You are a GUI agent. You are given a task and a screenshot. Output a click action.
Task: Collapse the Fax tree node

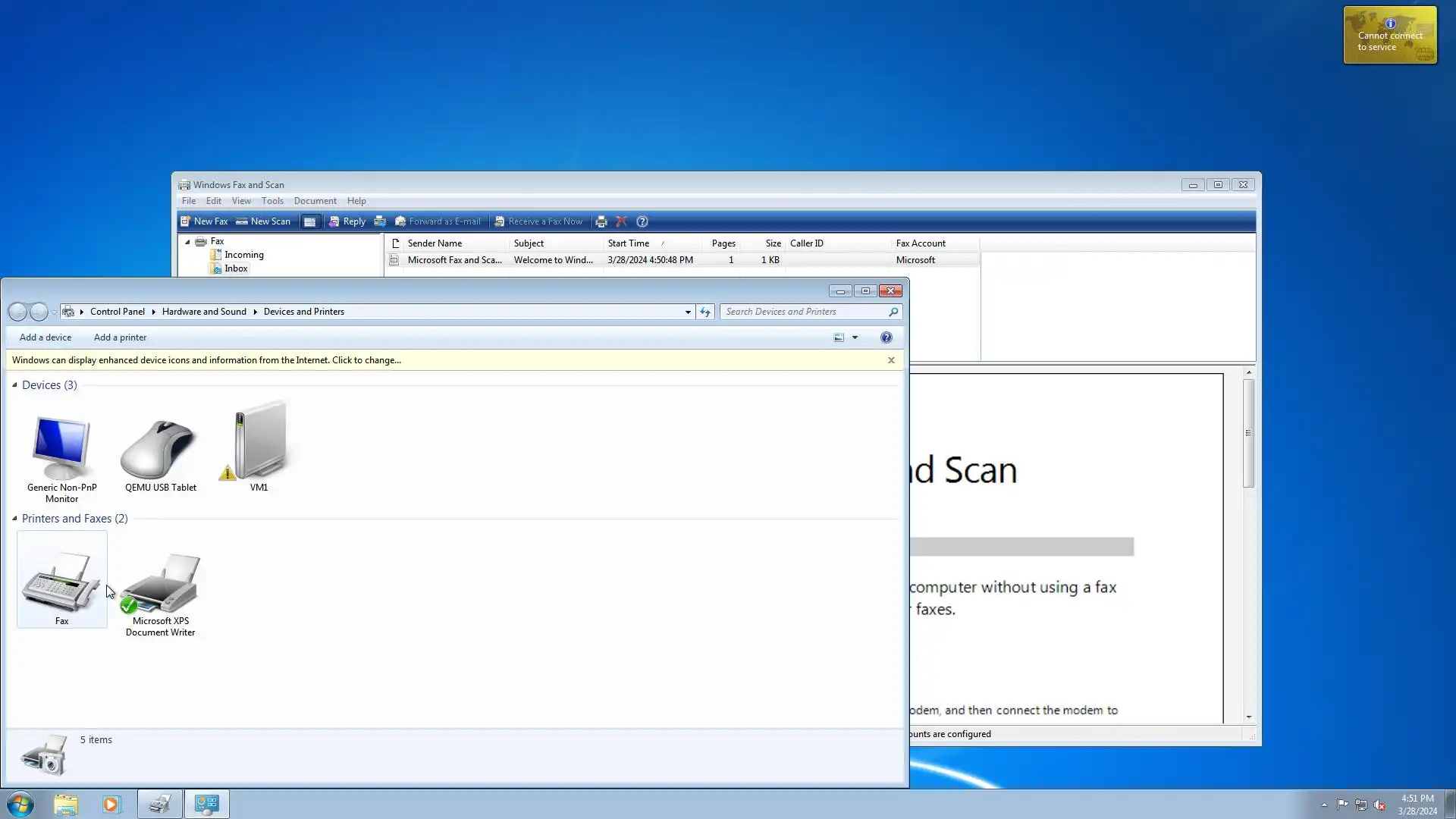(187, 242)
